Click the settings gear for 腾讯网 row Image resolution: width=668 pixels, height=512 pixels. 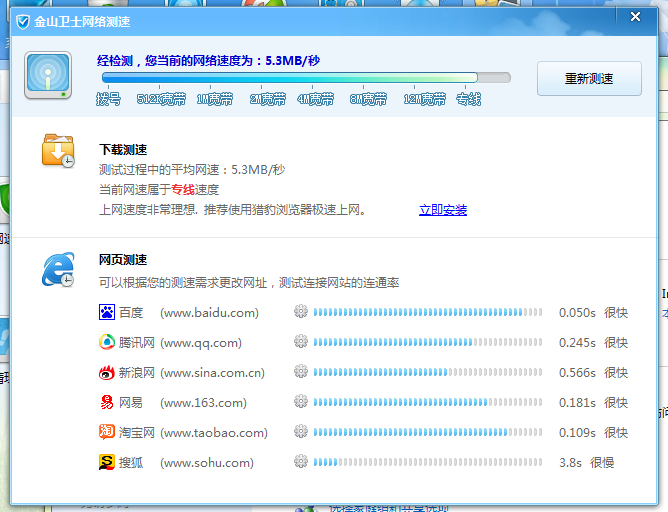click(301, 342)
